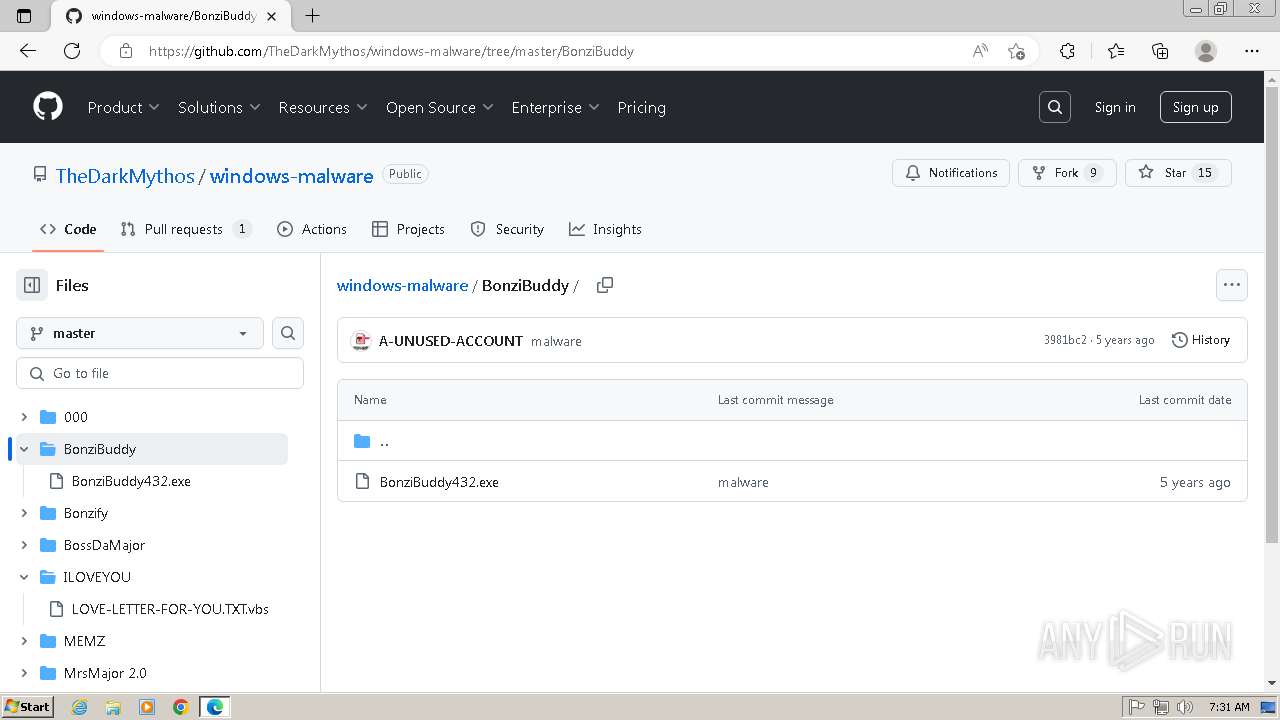This screenshot has height=720, width=1280.
Task: Star the windows-malware repository
Action: [x=1178, y=173]
